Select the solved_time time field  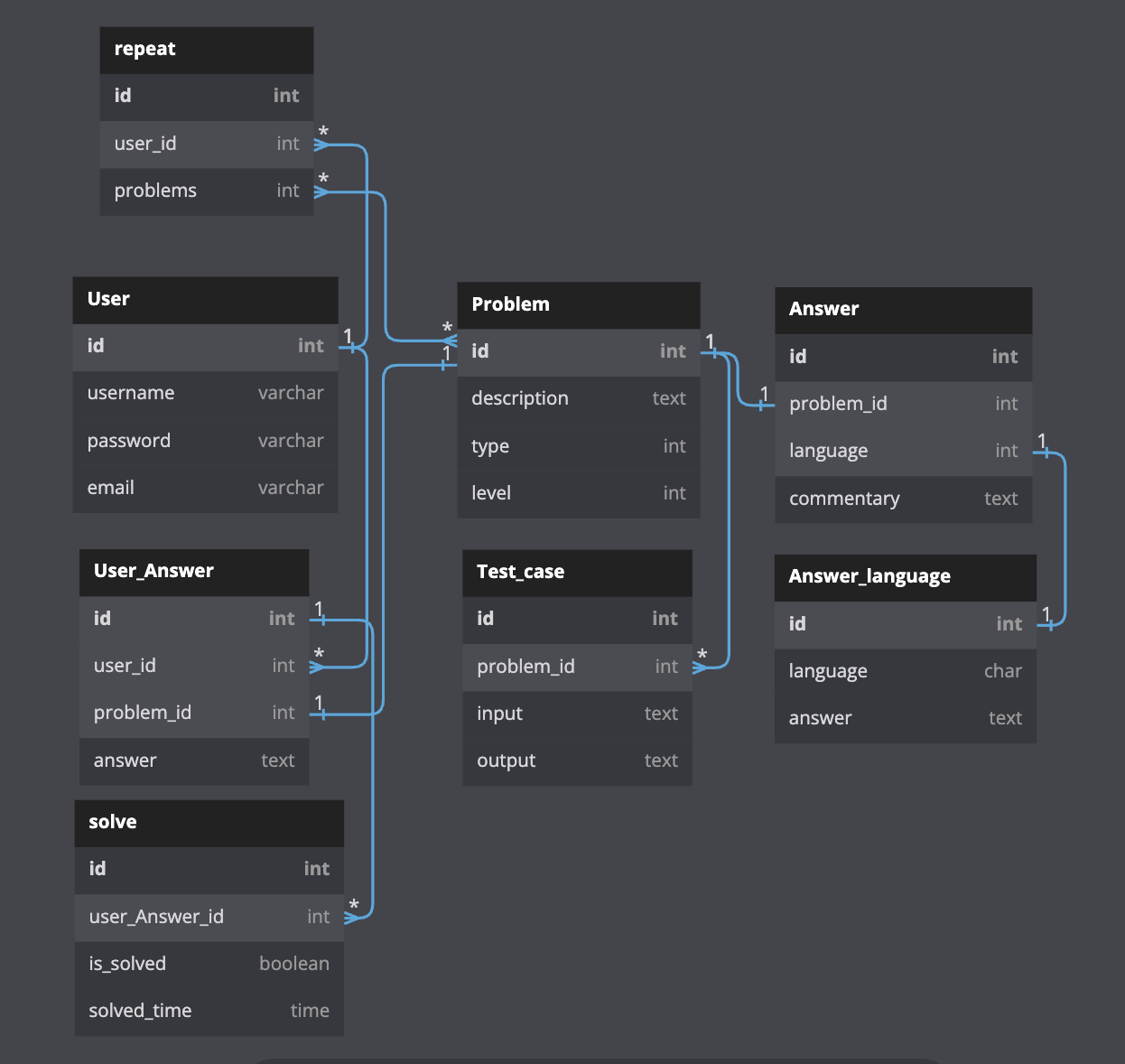point(209,1012)
